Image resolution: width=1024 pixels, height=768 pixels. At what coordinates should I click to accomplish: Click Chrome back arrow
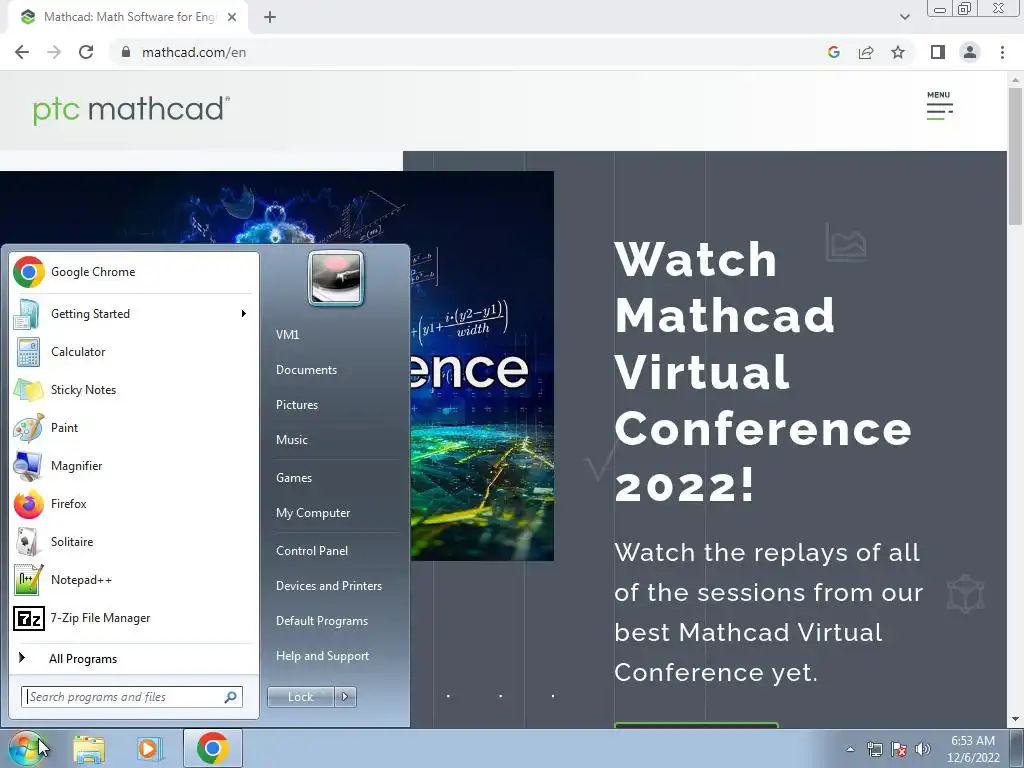point(22,52)
